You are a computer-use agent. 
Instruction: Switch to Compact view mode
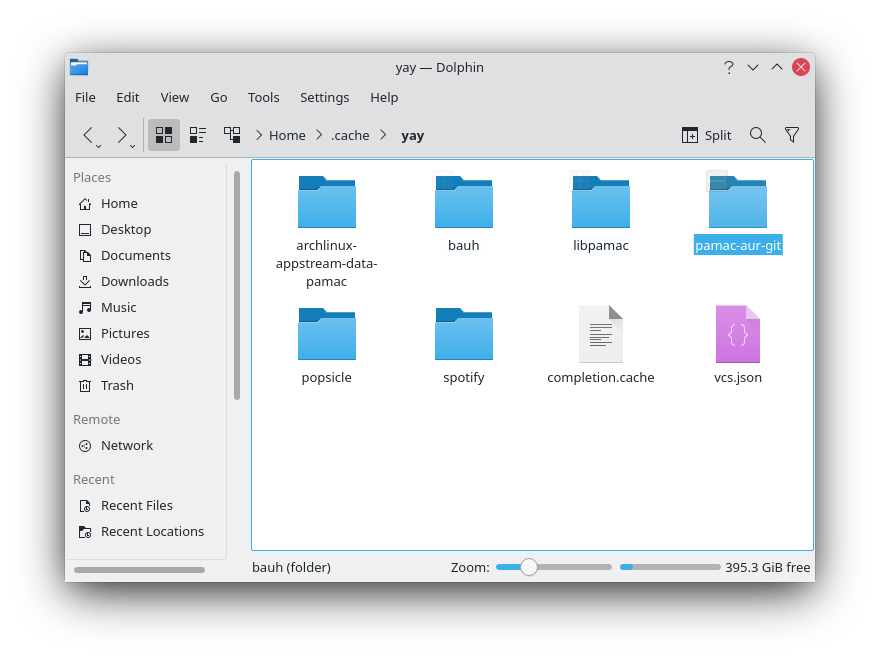click(x=197, y=134)
